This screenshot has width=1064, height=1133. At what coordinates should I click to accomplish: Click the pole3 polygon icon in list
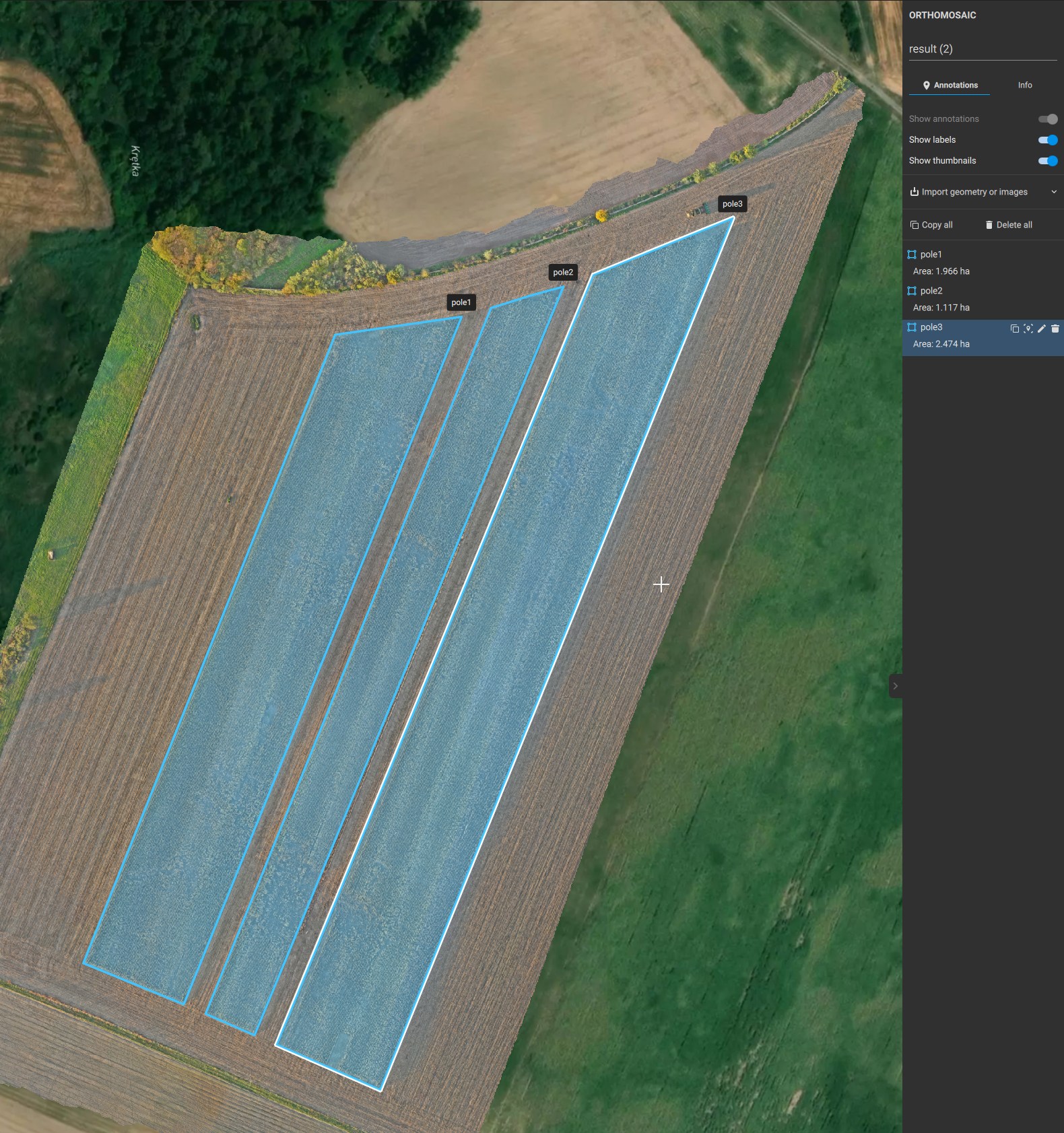pyautogui.click(x=912, y=327)
